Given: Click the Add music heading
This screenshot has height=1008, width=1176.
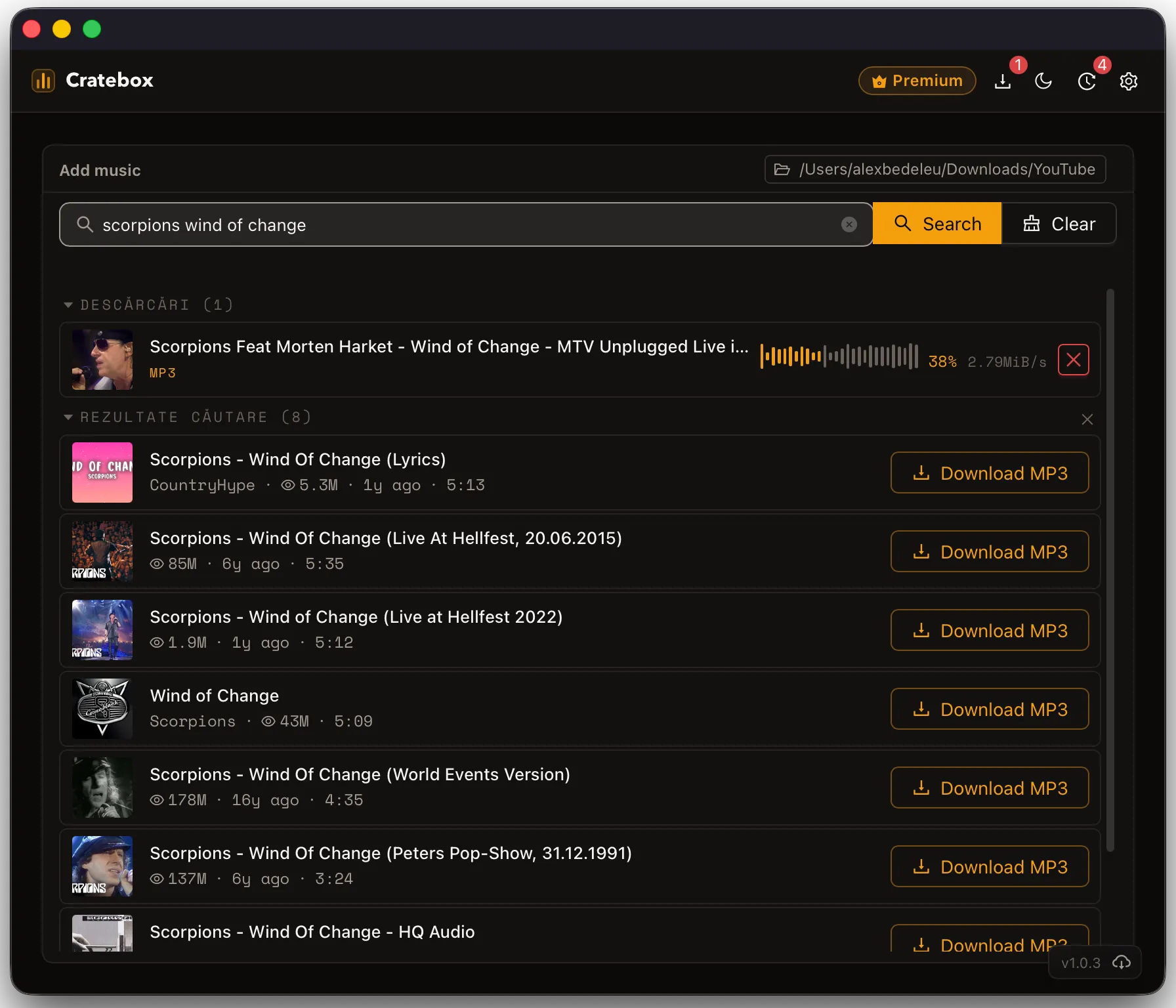Looking at the screenshot, I should (100, 170).
